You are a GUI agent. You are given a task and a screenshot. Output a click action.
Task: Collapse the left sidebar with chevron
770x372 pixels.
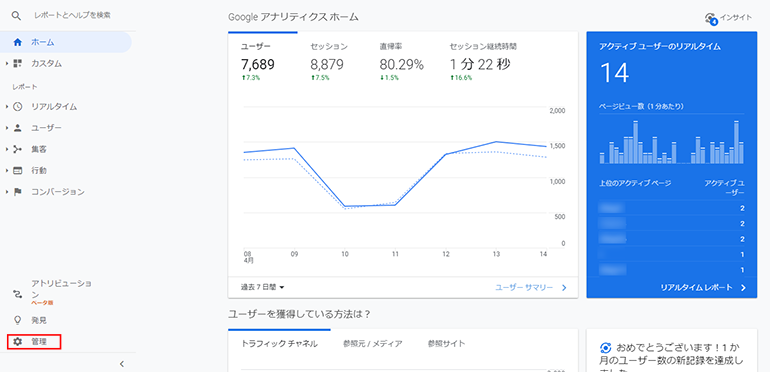122,364
